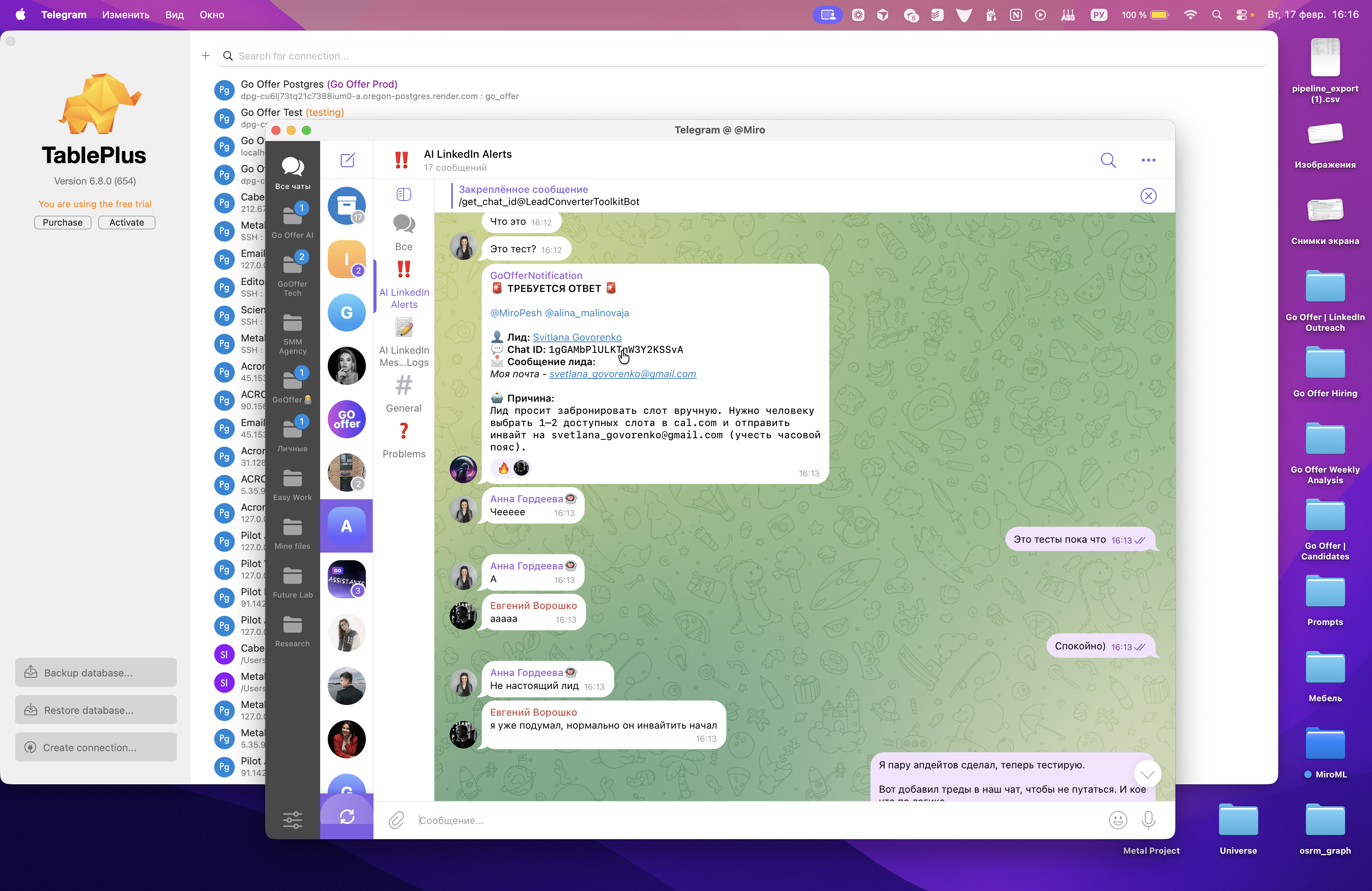1372x891 pixels.
Task: Open the three-dot chat options menu
Action: [1148, 160]
